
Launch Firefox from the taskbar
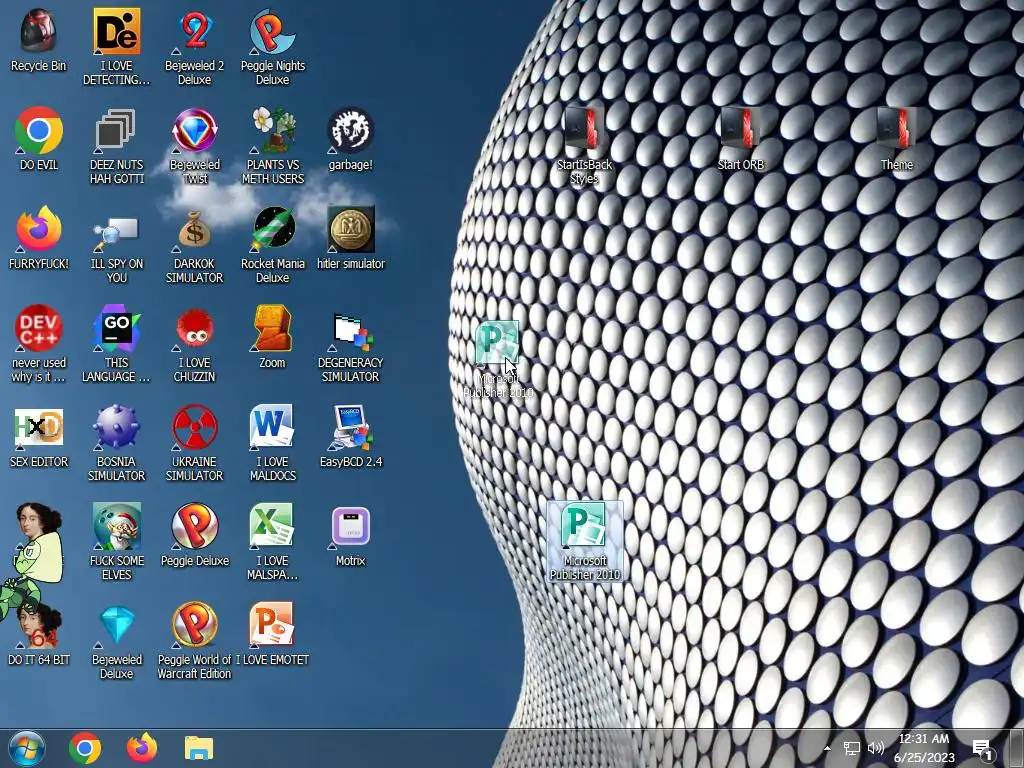142,749
